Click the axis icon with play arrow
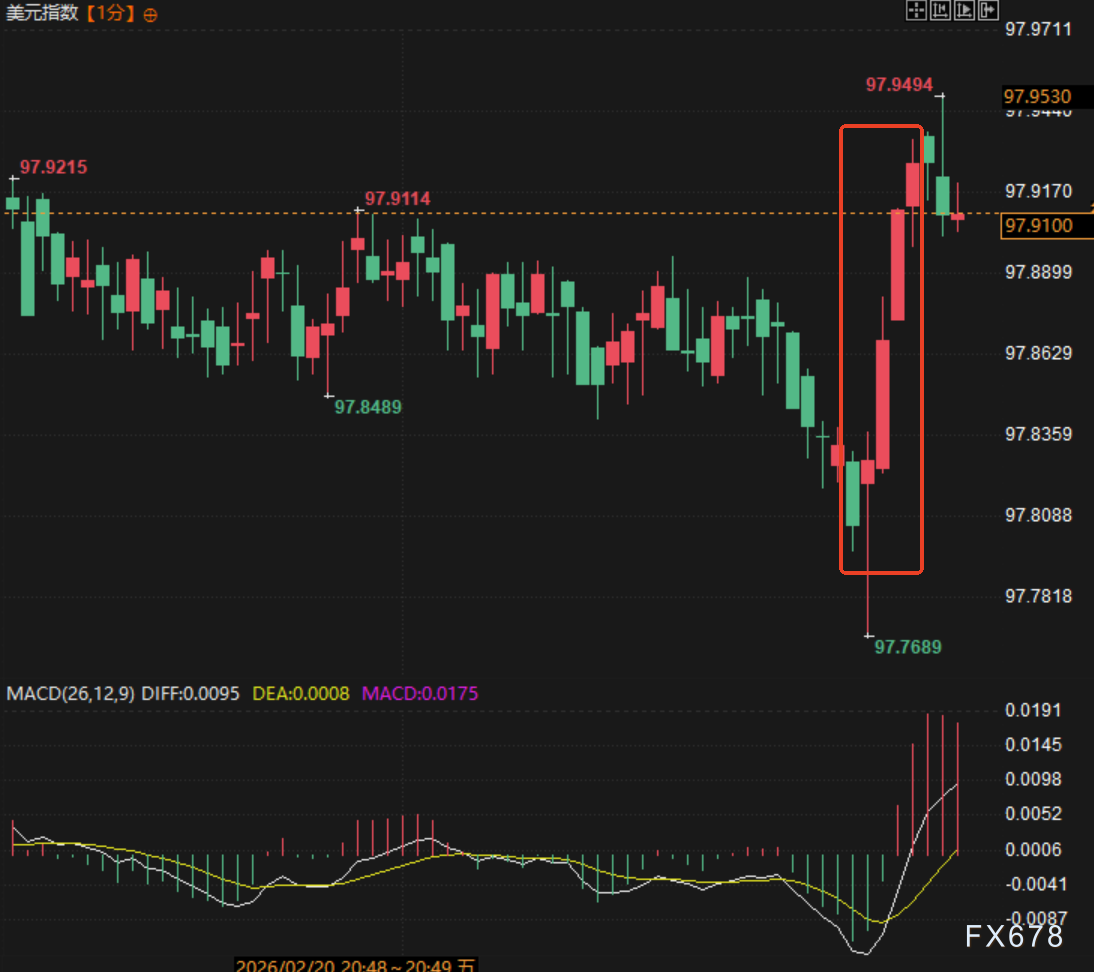This screenshot has height=972, width=1094. coord(964,10)
